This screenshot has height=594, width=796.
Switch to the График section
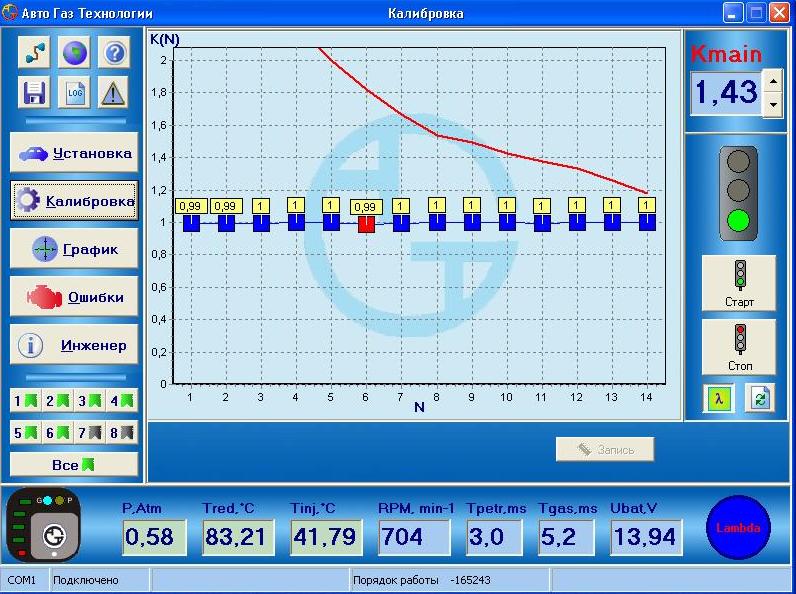(x=75, y=248)
